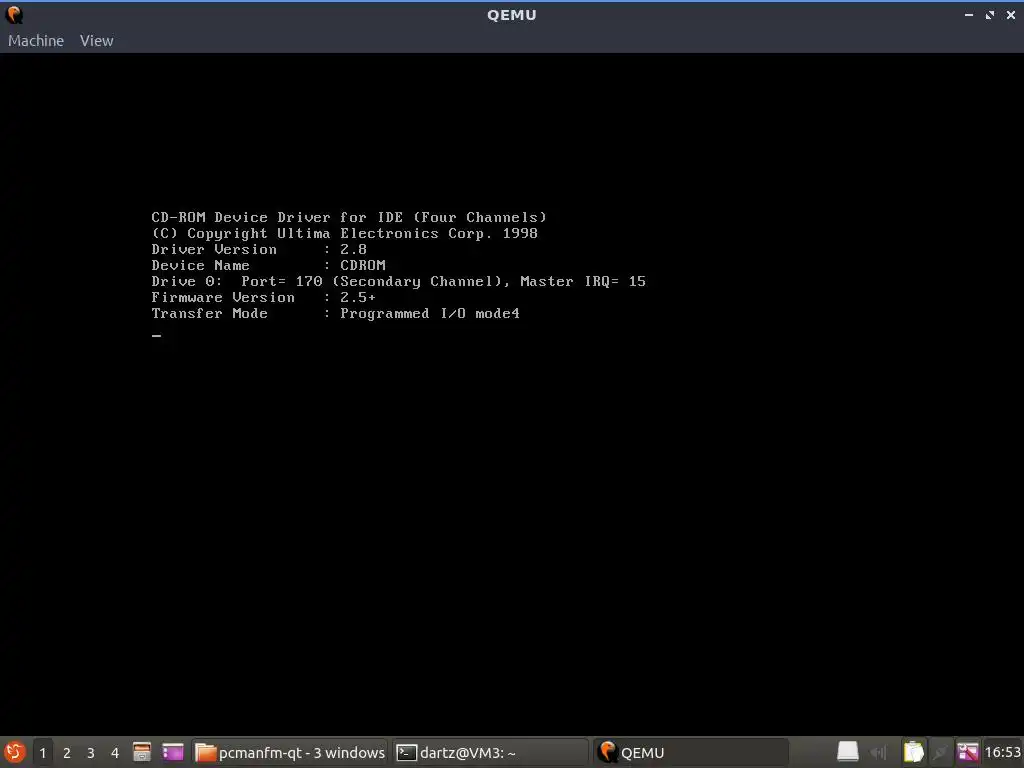Click the 'Drive 0: Port= 170' line

coord(398,281)
